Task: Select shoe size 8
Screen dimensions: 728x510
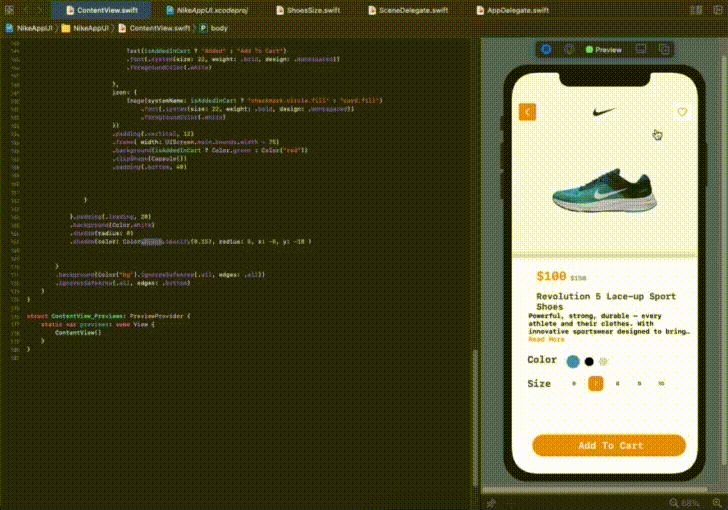Action: [x=618, y=384]
